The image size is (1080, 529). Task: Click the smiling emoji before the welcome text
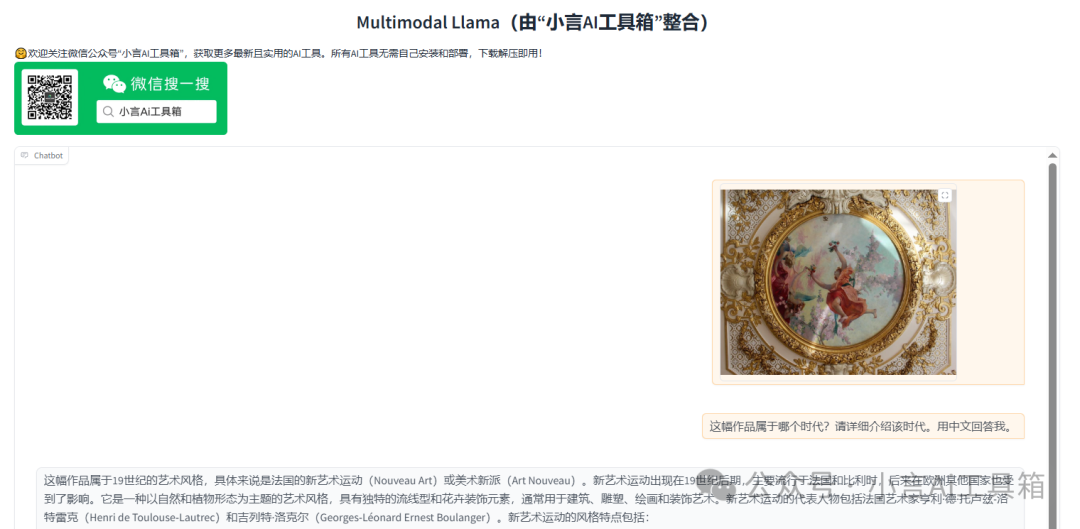[21, 53]
